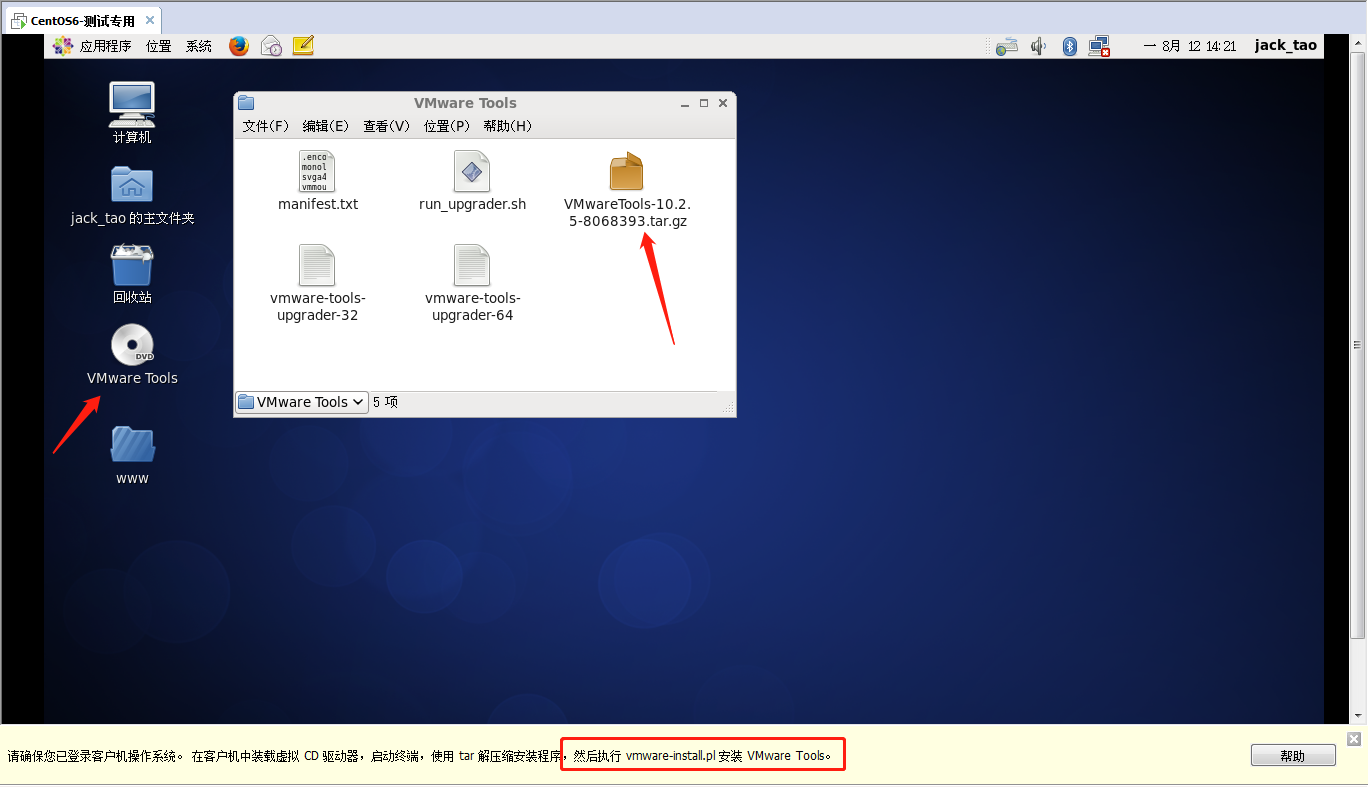
Task: Open the notes launcher in the panel
Action: pyautogui.click(x=303, y=46)
